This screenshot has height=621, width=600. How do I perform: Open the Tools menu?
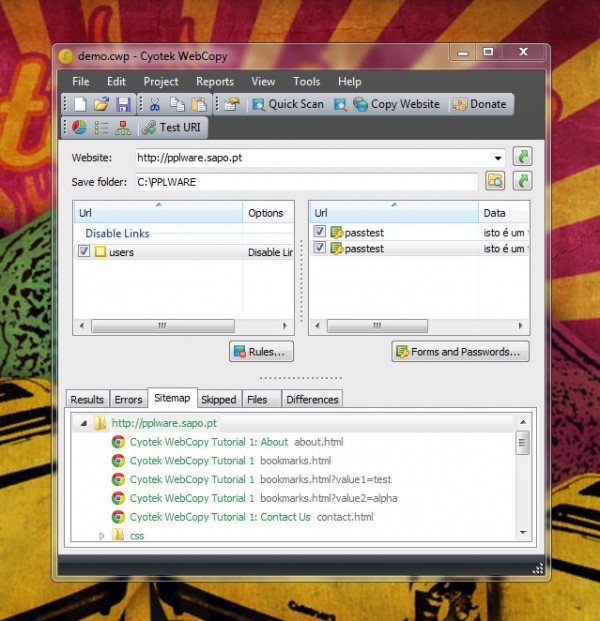[x=307, y=82]
